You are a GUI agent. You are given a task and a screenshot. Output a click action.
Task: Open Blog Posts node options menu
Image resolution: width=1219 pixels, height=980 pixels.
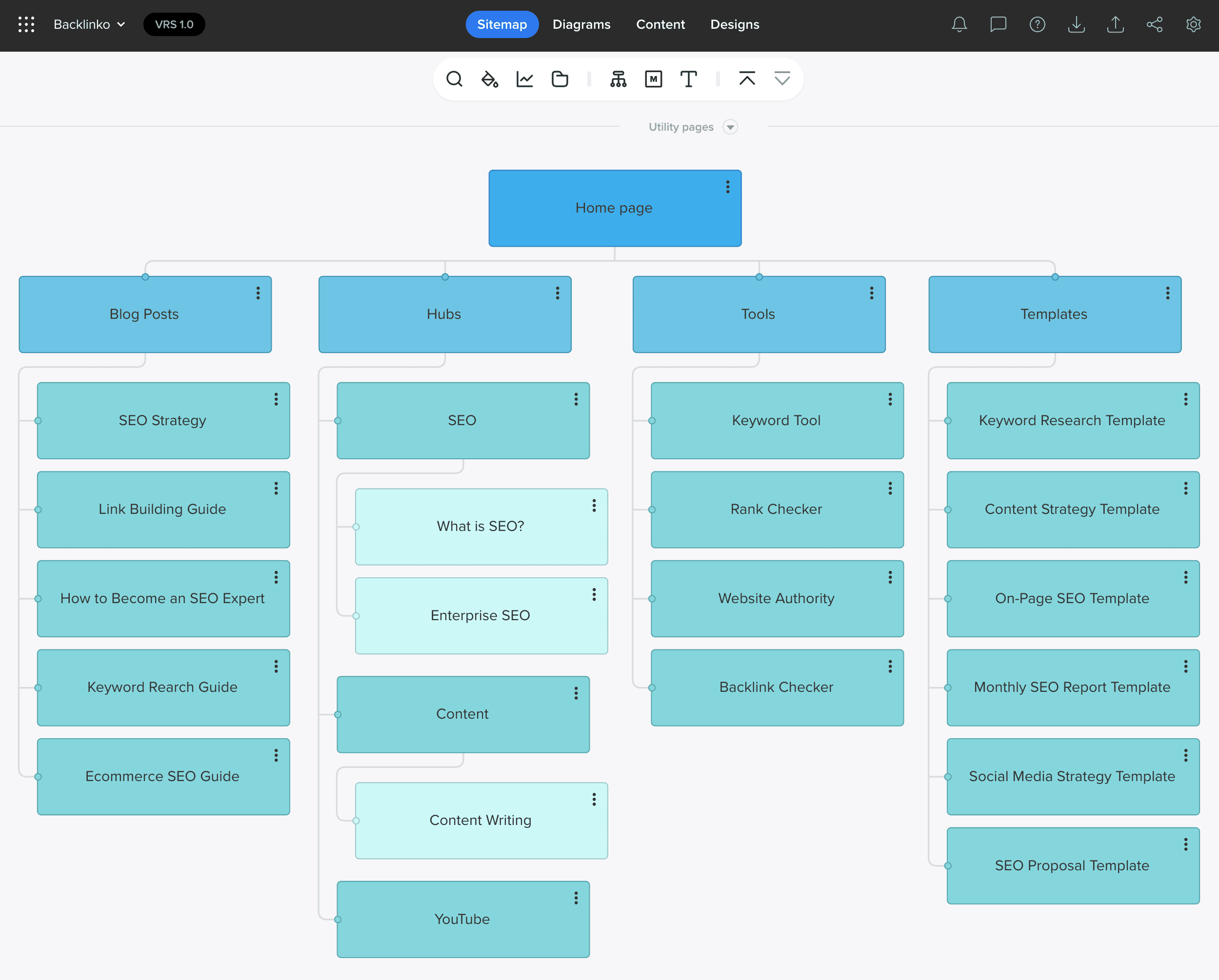point(258,293)
